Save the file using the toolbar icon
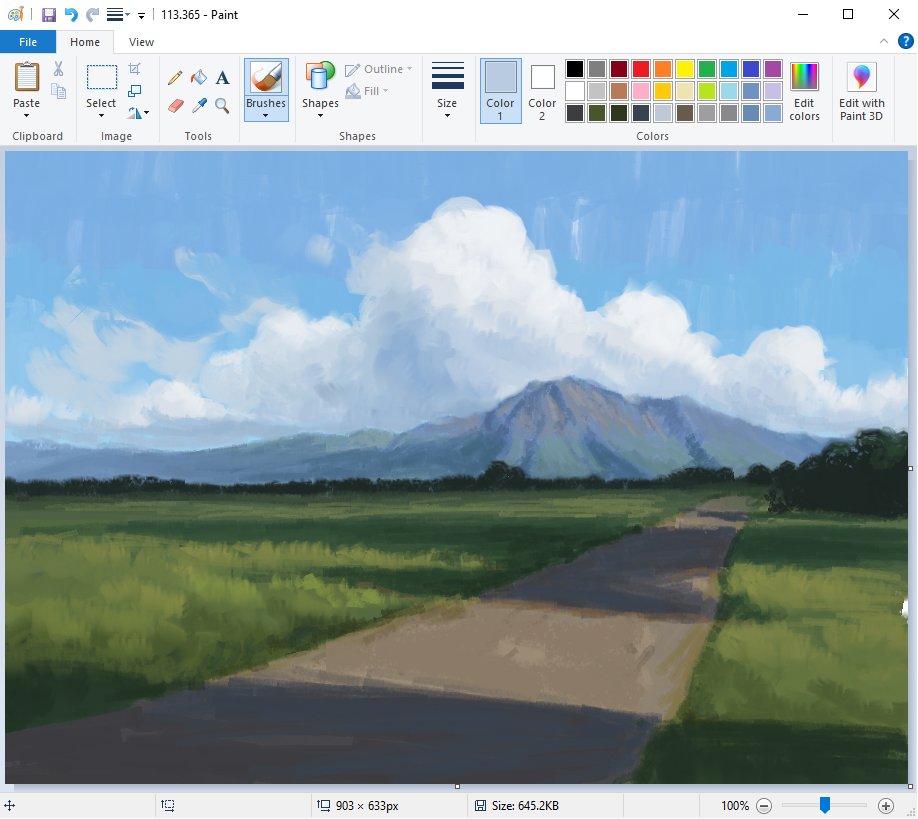918x819 pixels. (x=49, y=15)
